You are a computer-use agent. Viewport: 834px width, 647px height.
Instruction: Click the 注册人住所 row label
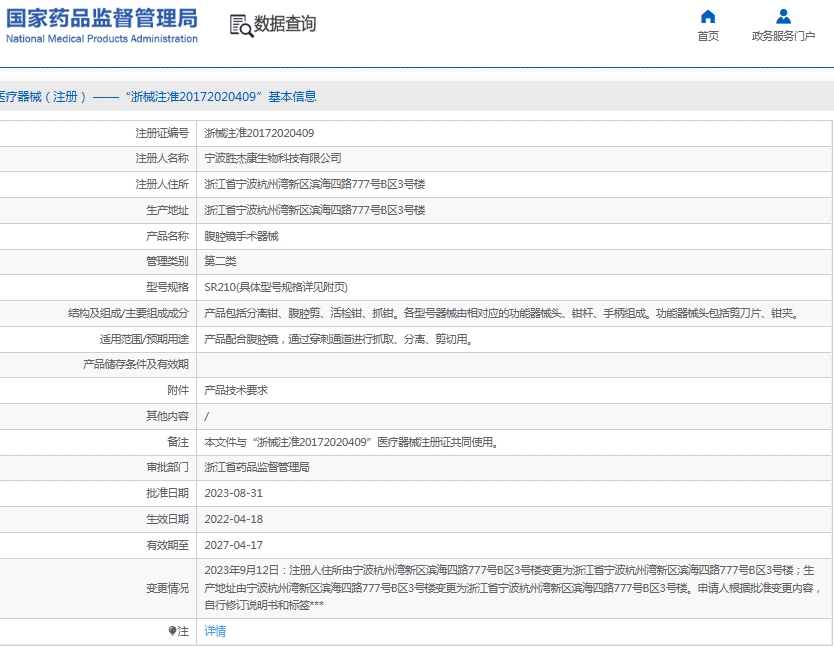pyautogui.click(x=162, y=184)
